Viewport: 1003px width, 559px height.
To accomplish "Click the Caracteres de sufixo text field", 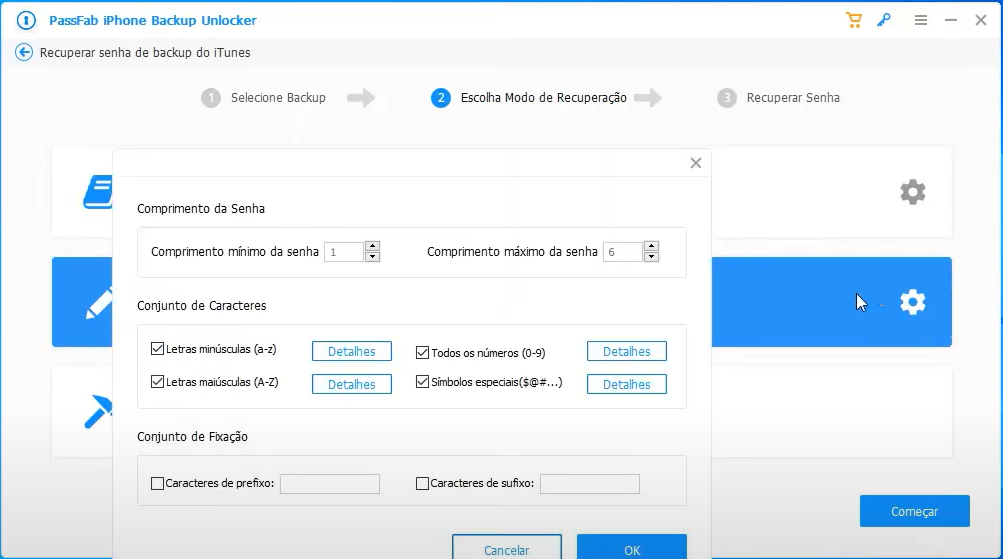I will click(589, 484).
